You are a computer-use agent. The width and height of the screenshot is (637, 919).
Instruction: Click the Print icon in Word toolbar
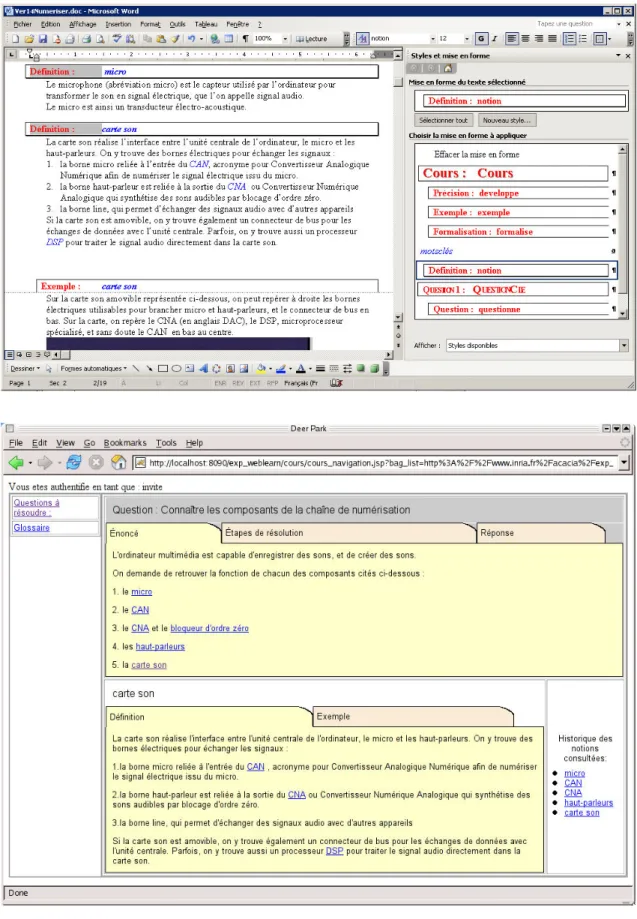pos(87,39)
